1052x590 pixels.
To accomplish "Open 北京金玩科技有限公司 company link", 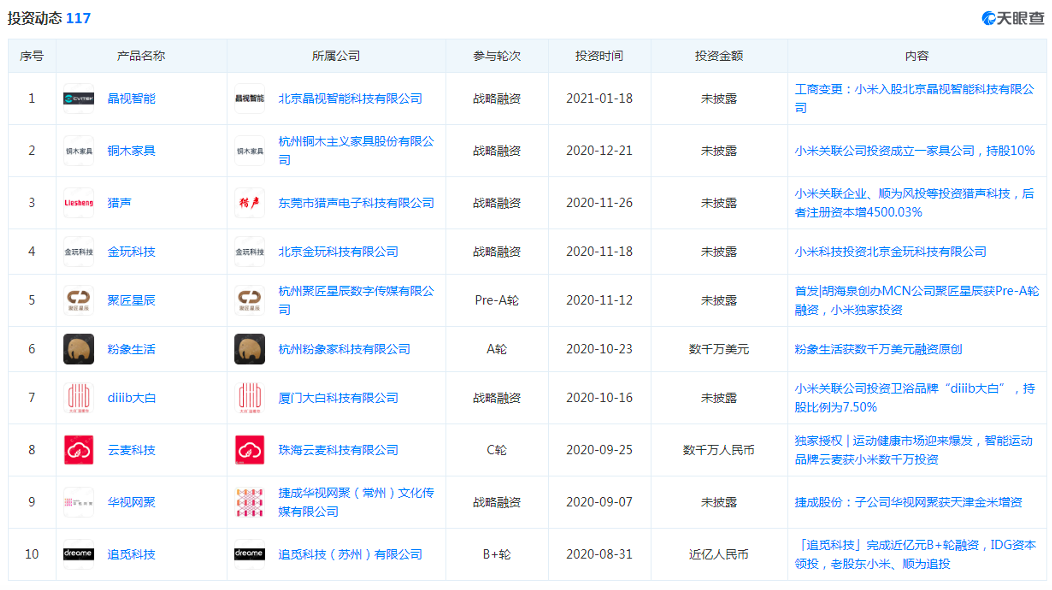I will click(338, 252).
